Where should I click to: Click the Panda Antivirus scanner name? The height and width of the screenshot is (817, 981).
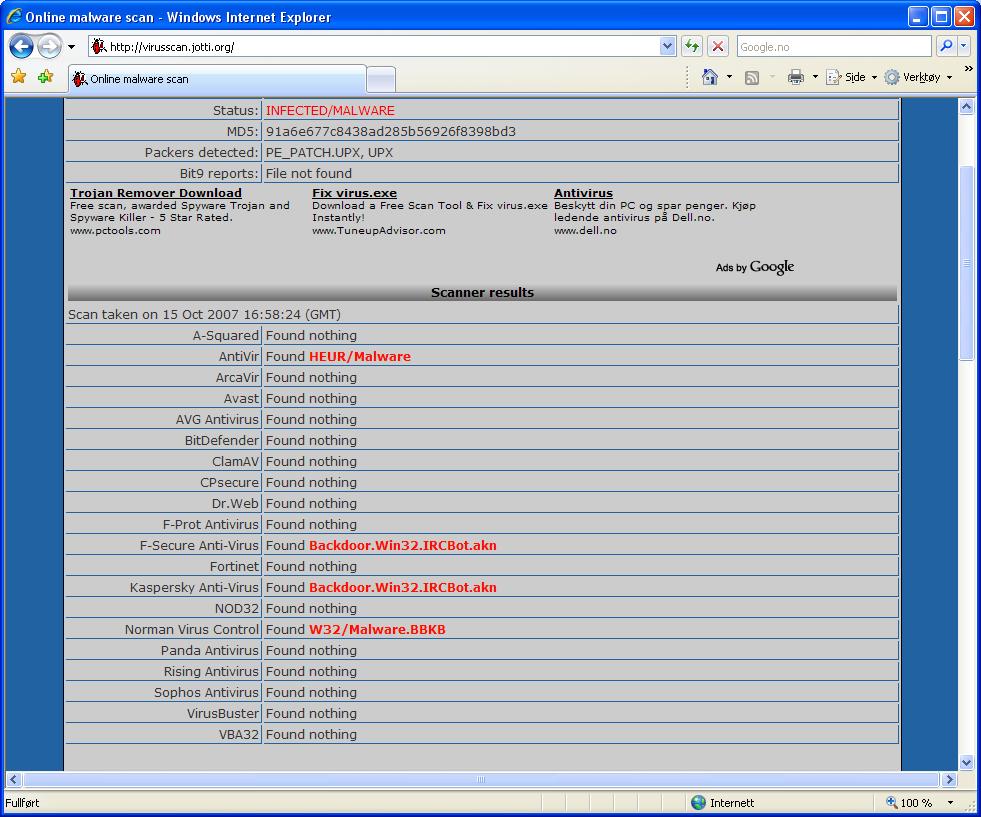coord(210,651)
